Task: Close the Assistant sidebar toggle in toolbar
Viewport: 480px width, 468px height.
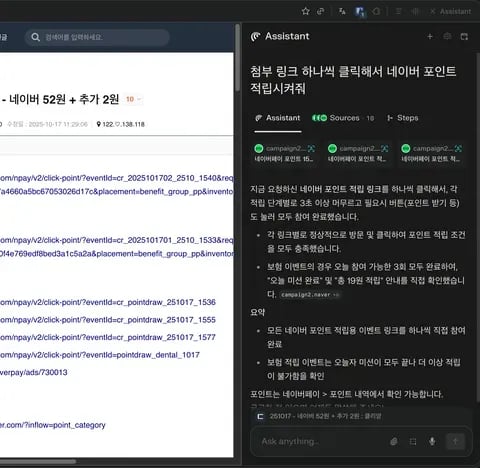Action: click(451, 12)
